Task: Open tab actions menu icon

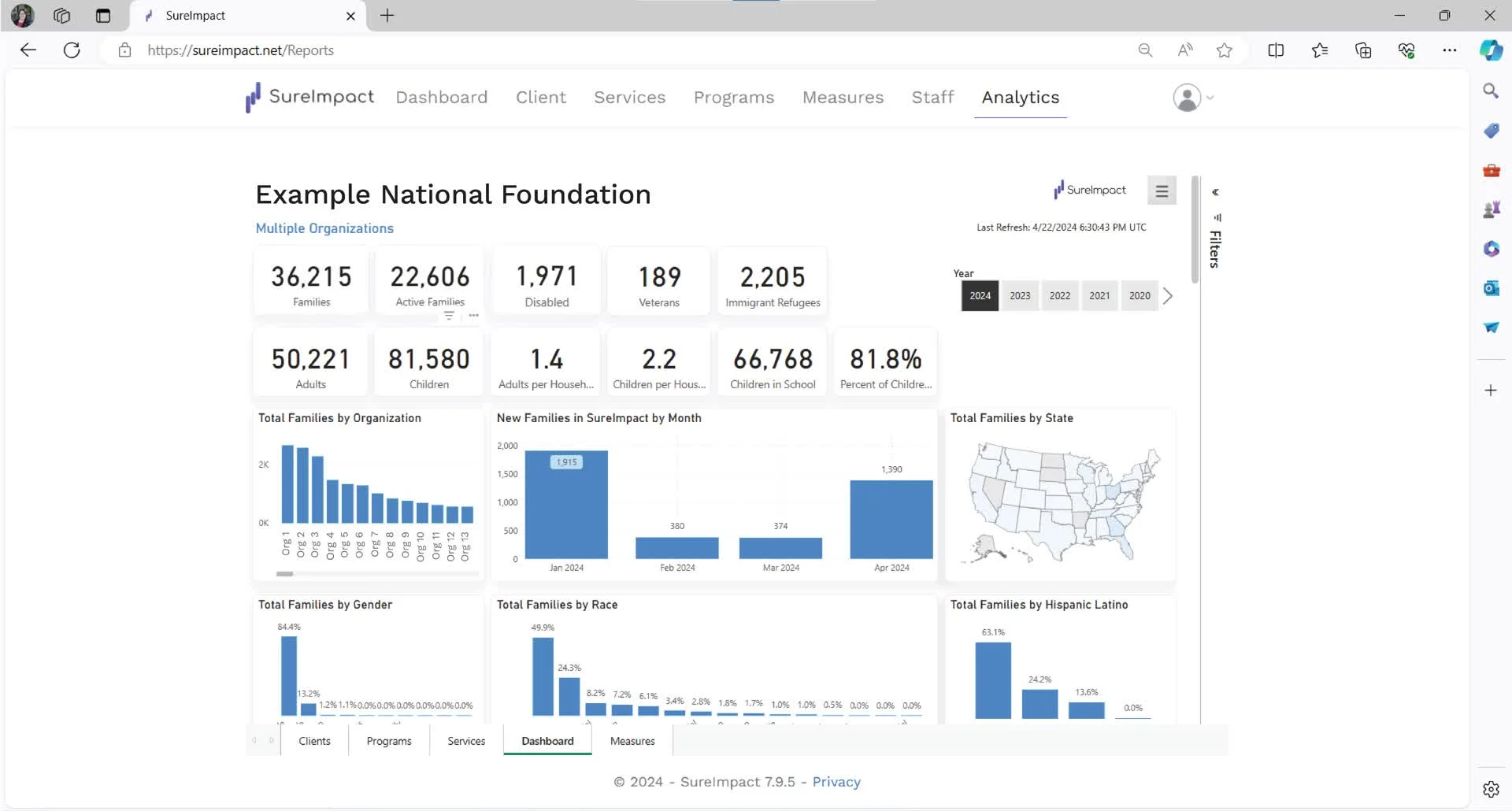Action: 103,16
